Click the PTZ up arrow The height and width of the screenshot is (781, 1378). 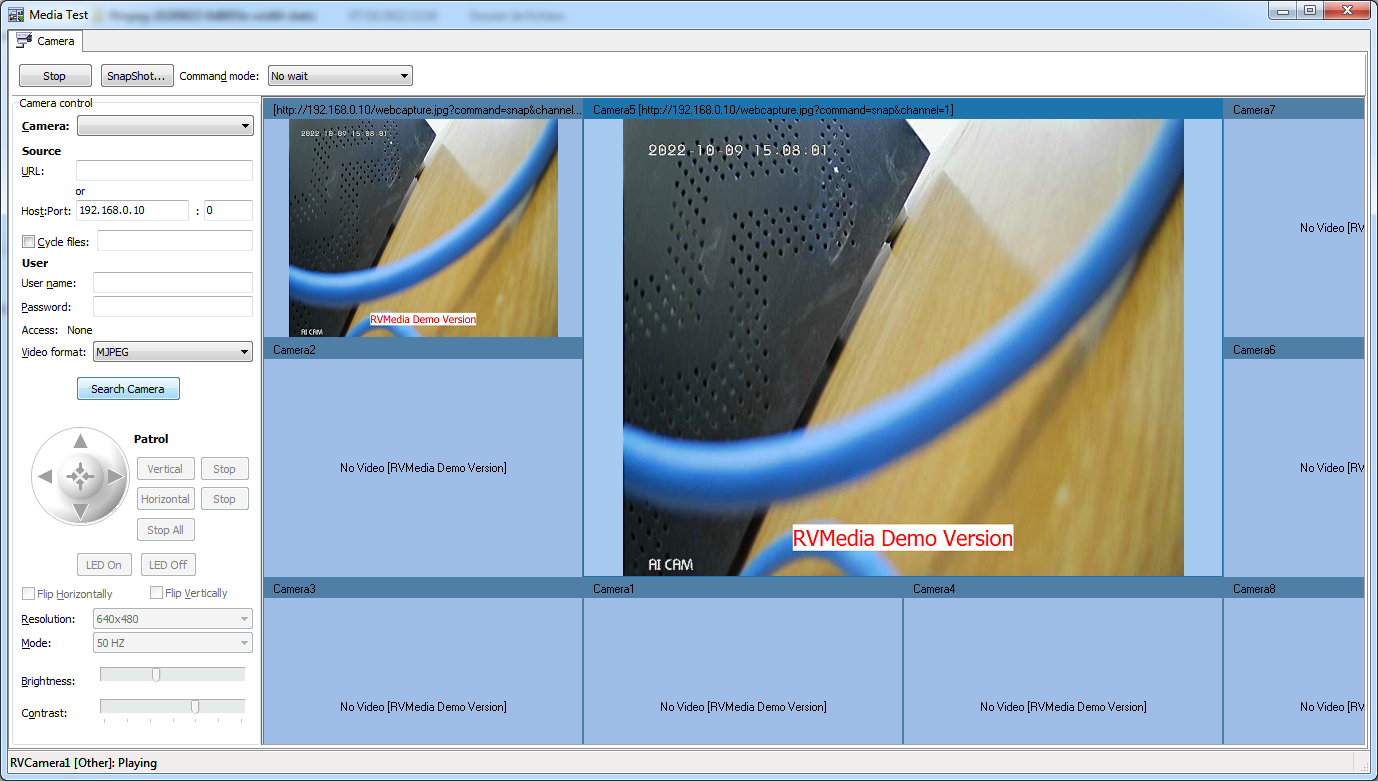pos(81,441)
